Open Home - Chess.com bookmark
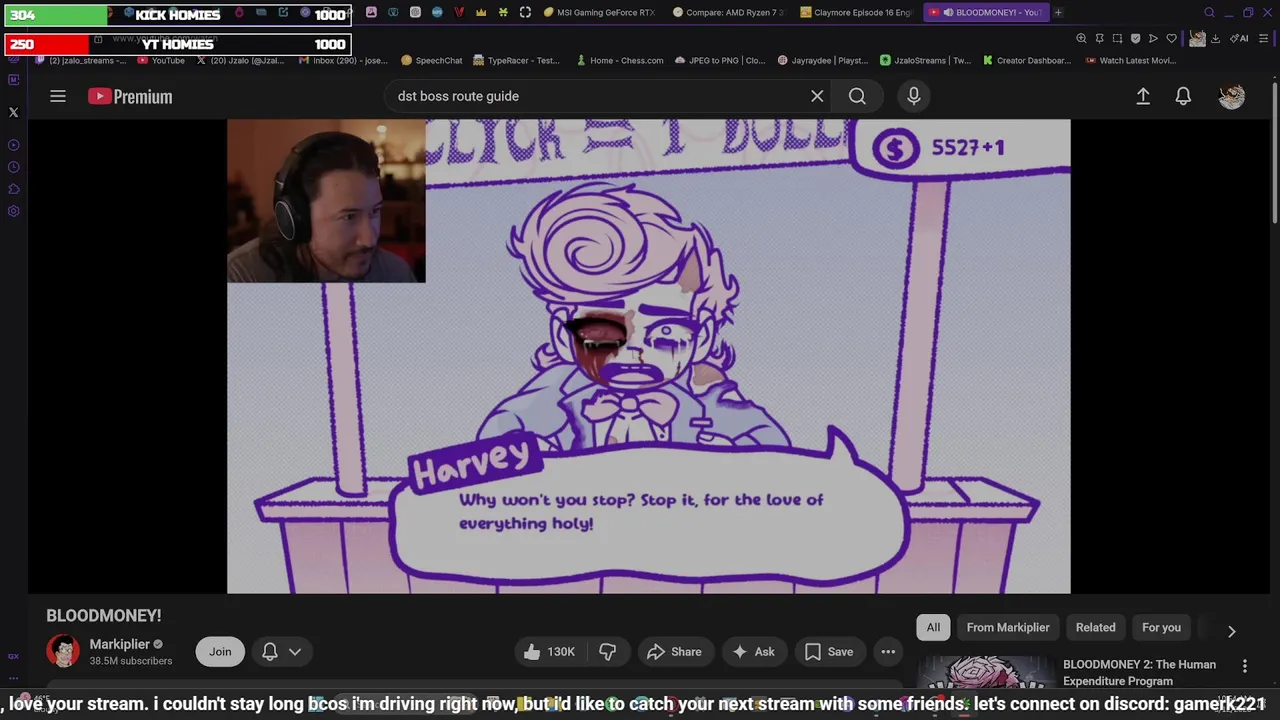 [x=619, y=60]
